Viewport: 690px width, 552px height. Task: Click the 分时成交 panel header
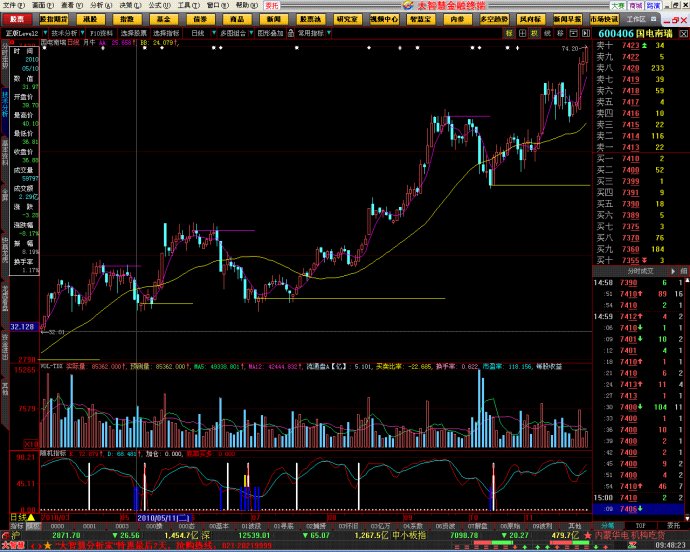pyautogui.click(x=640, y=271)
